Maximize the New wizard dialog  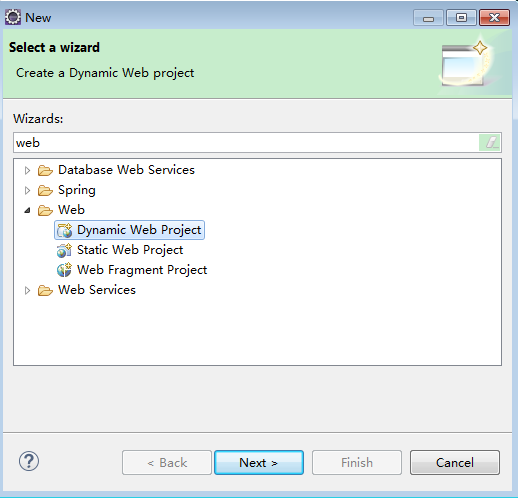(x=461, y=18)
